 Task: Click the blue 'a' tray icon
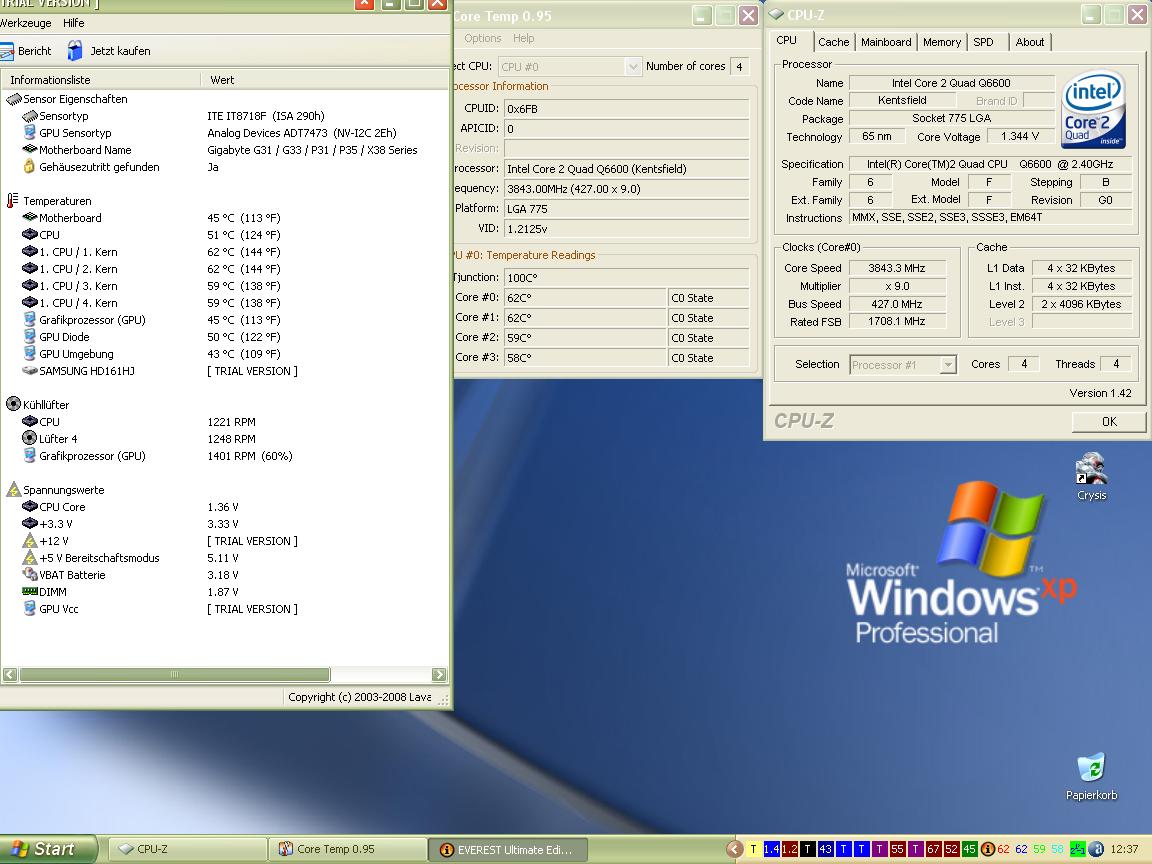1095,849
